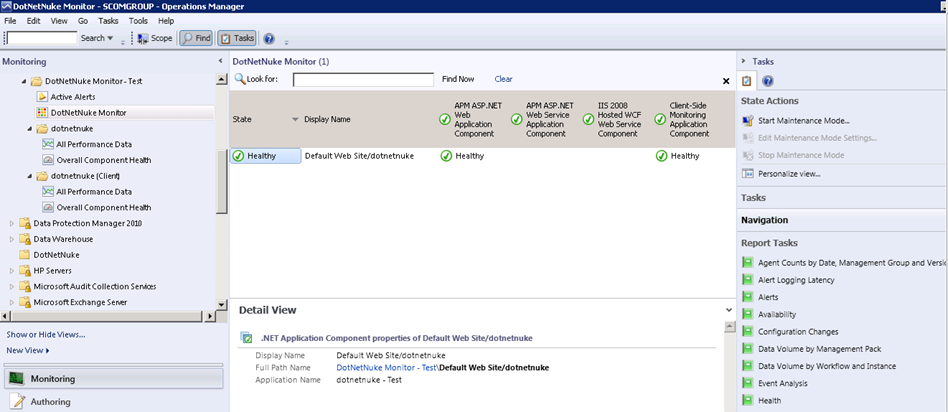Expand the Data Protection Manager 2010 node
Screen dimensions: 948x412
11,223
